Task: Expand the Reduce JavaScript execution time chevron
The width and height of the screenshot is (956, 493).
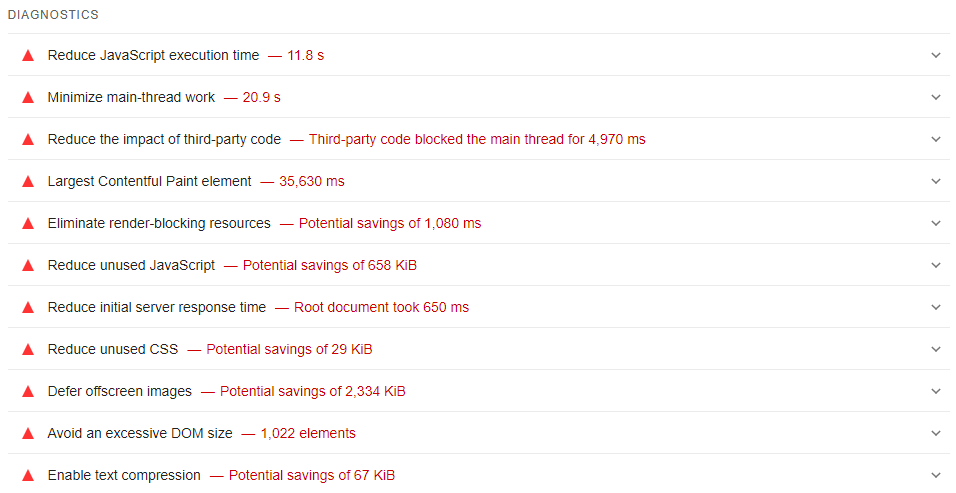Action: click(936, 55)
